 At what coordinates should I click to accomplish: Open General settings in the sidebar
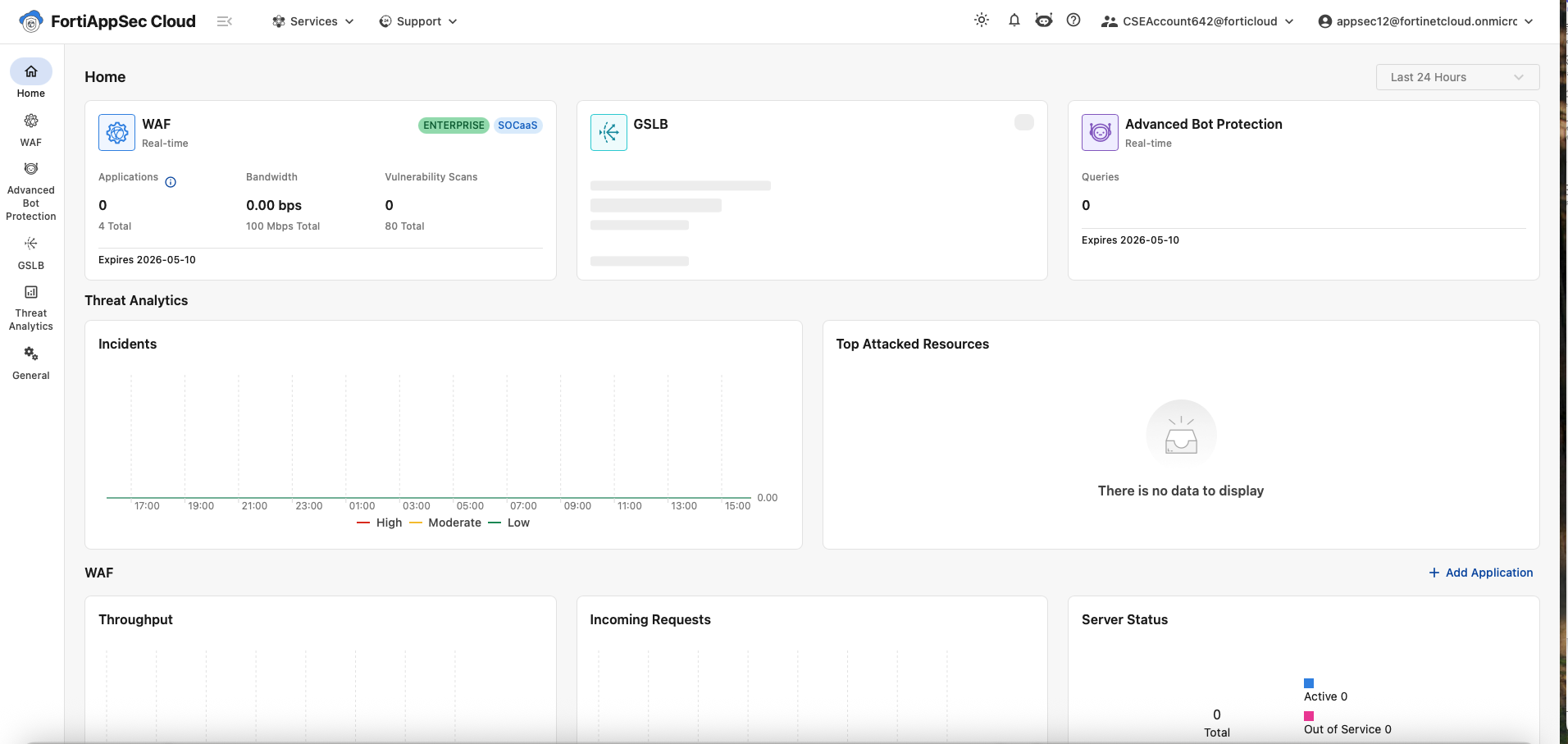pyautogui.click(x=31, y=363)
